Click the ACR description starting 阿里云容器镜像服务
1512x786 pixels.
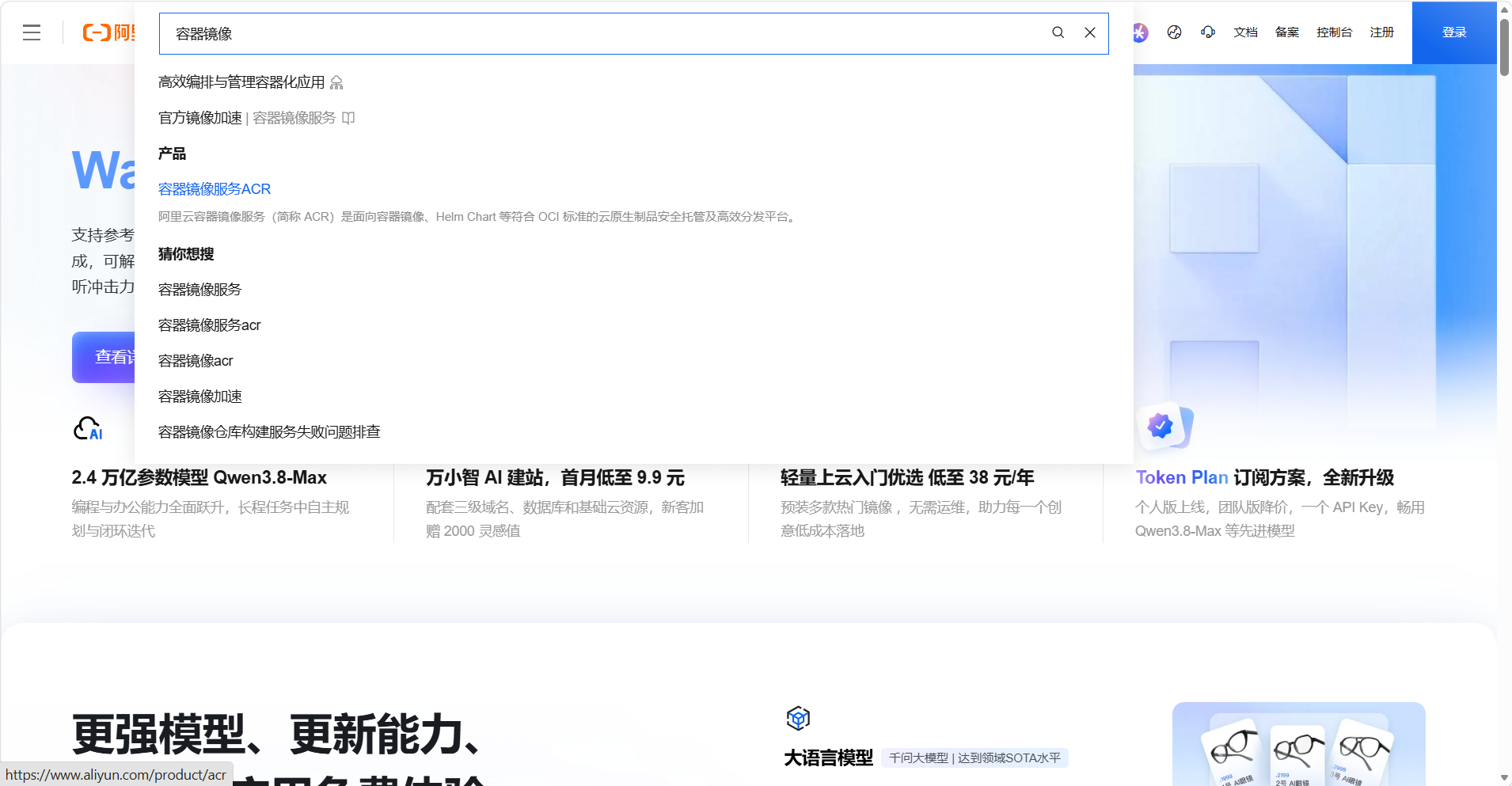coord(478,217)
